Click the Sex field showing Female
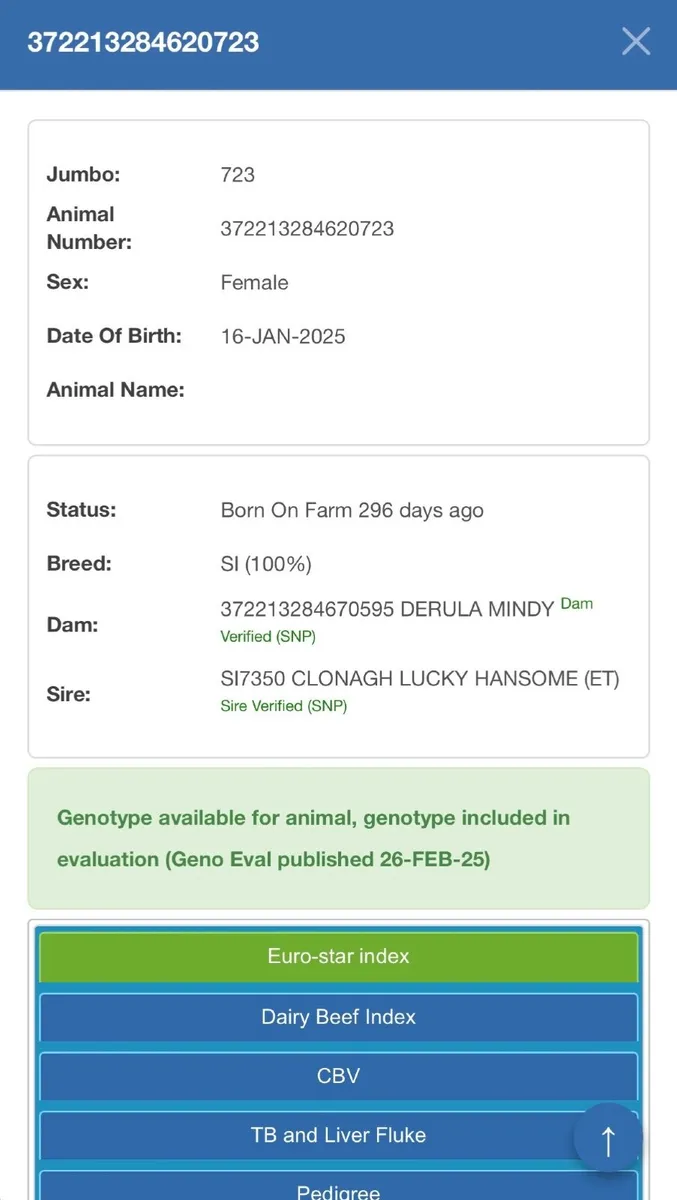This screenshot has width=677, height=1200. pos(254,282)
